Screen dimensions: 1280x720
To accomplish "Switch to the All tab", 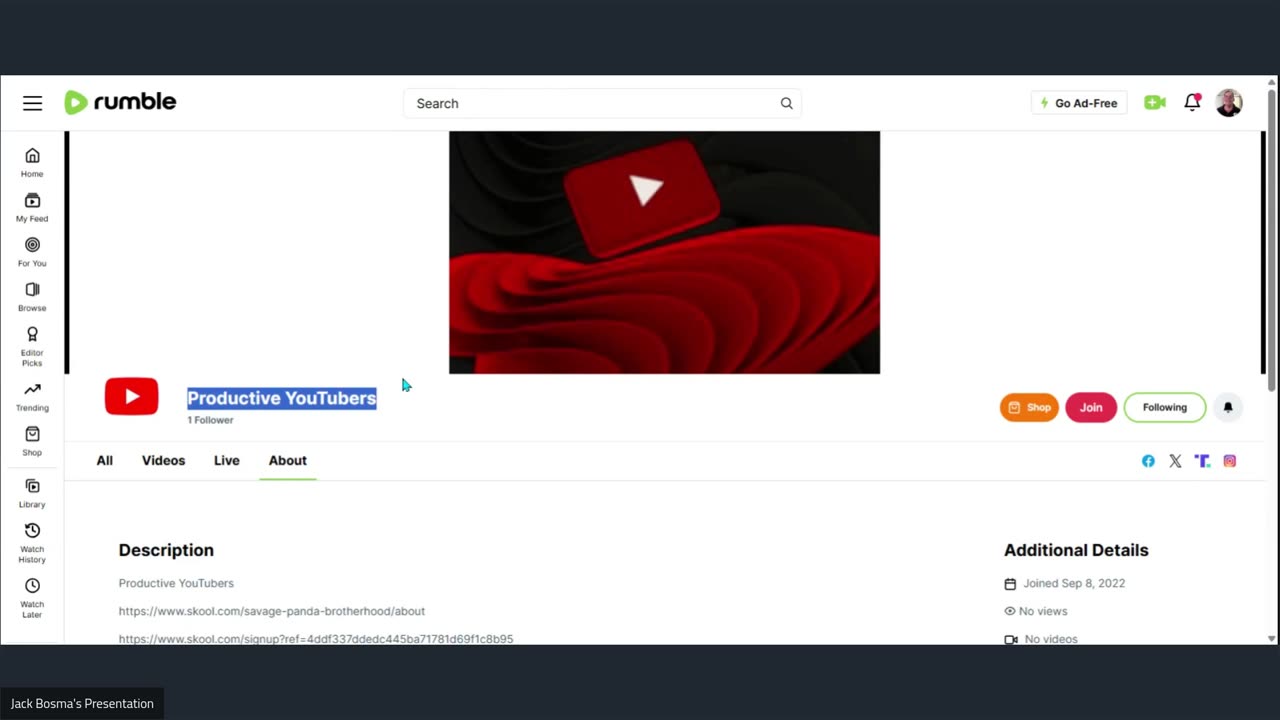I will point(104,460).
